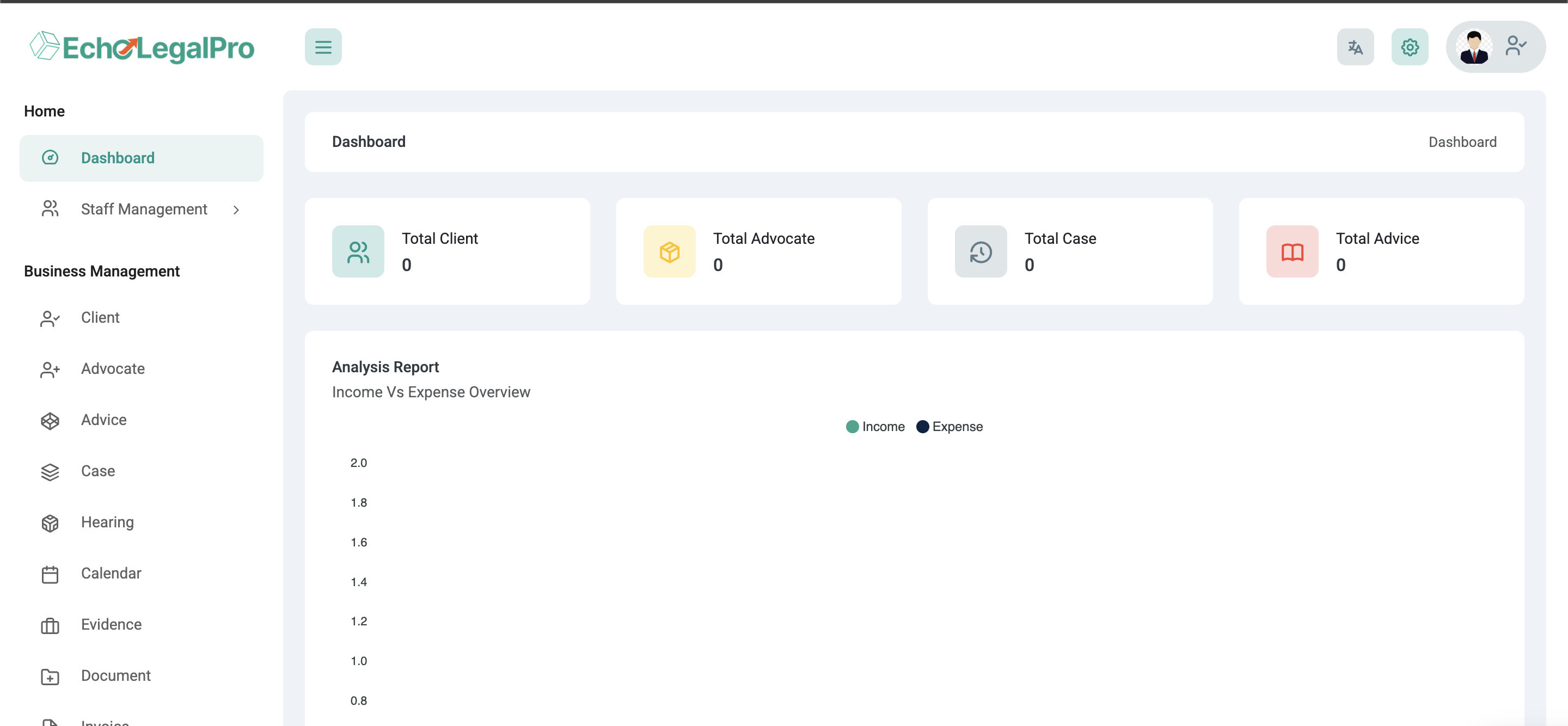Open the user account dropdown icon
1568x726 pixels.
(x=1516, y=46)
